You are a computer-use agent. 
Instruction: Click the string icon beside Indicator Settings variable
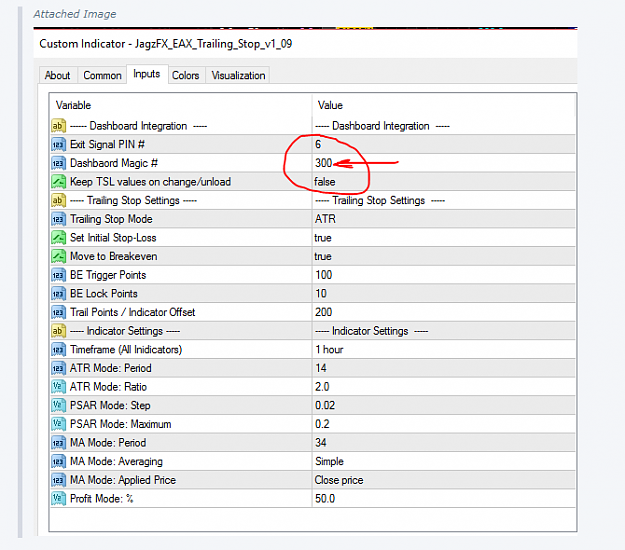[58, 331]
